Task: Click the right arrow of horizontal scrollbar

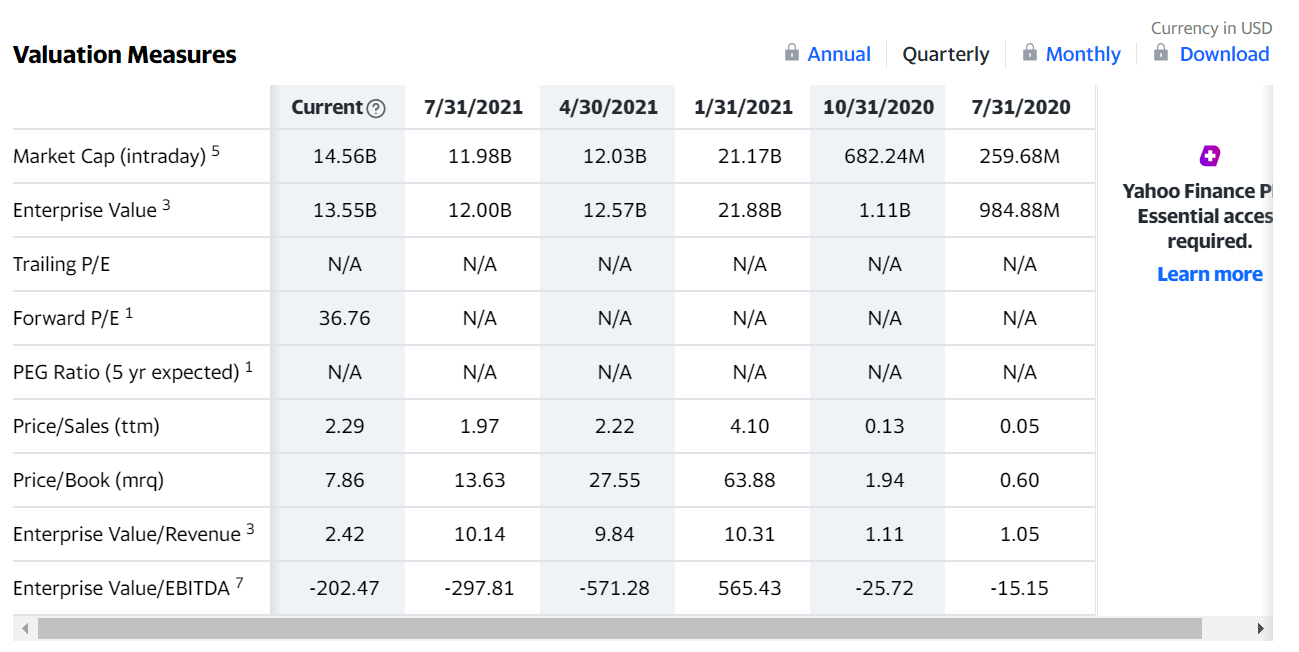Action: click(1261, 629)
